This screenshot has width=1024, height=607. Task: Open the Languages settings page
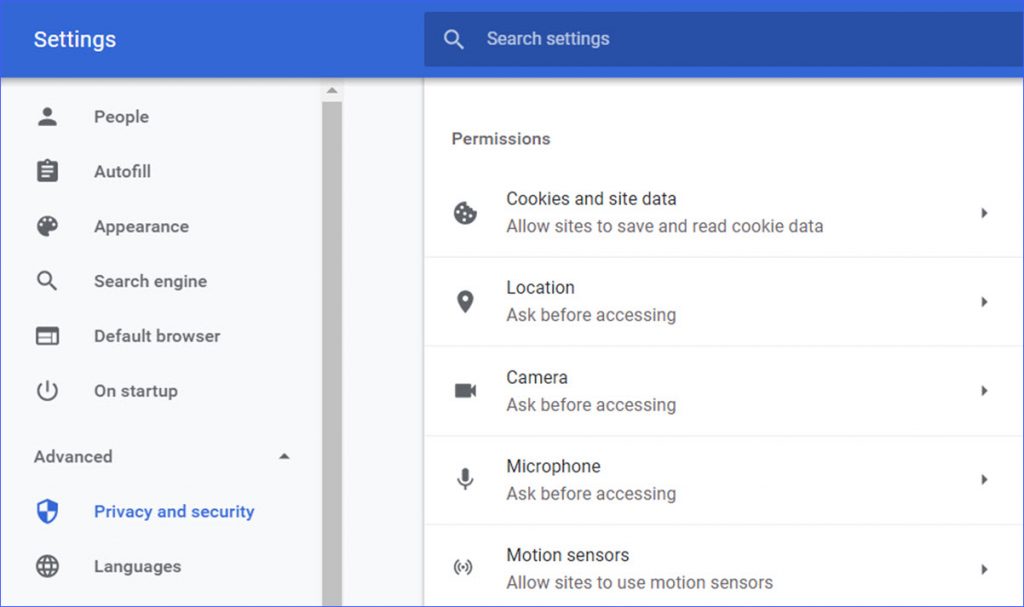[137, 566]
